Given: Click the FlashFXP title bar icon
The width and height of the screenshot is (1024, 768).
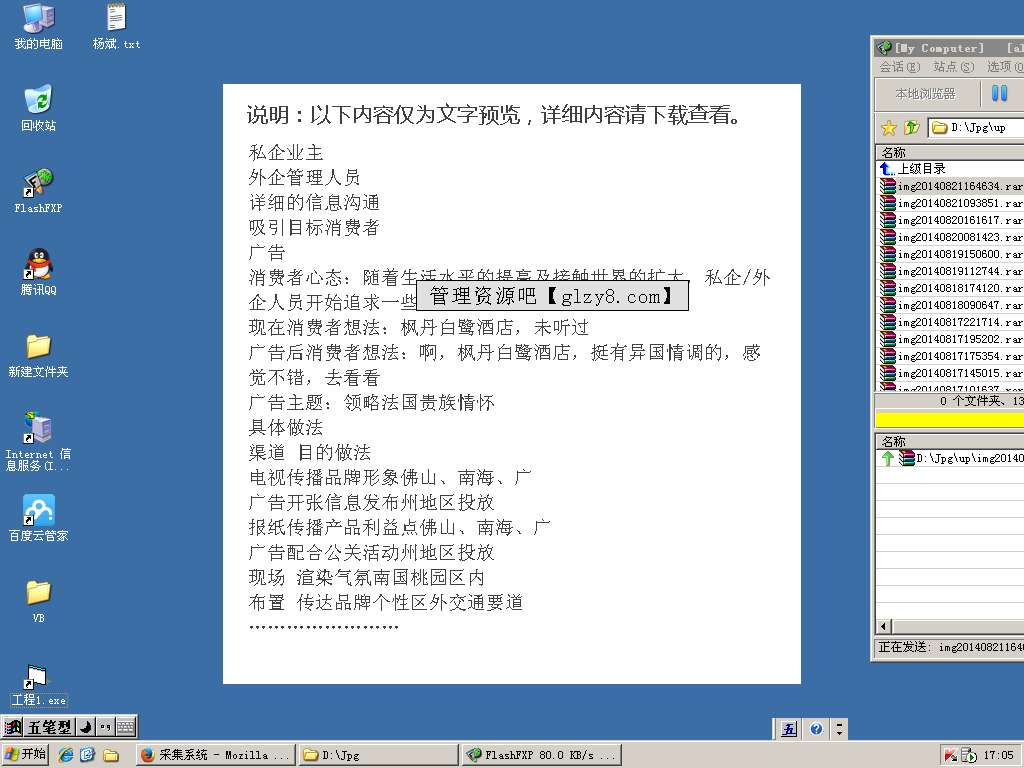Looking at the screenshot, I should click(884, 48).
